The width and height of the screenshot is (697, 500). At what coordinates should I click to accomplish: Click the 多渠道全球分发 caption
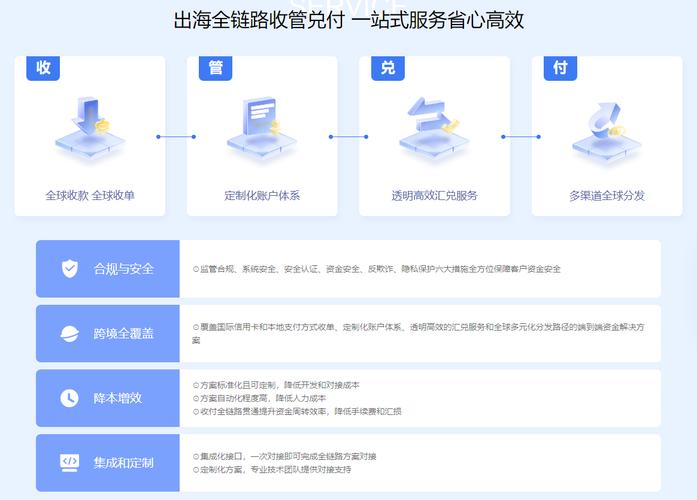point(607,196)
